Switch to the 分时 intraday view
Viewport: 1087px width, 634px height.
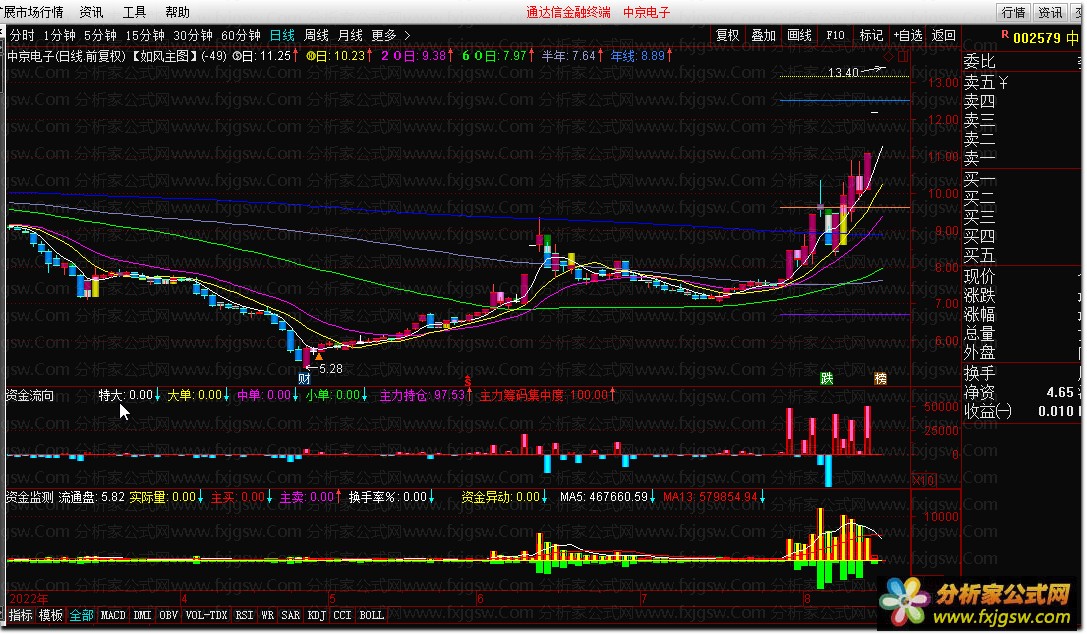[x=22, y=35]
